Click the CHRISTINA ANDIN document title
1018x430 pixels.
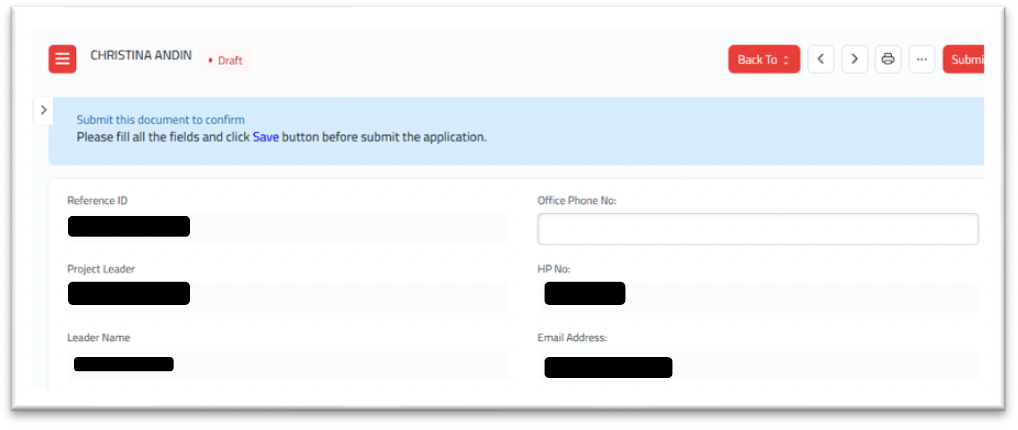click(x=141, y=55)
